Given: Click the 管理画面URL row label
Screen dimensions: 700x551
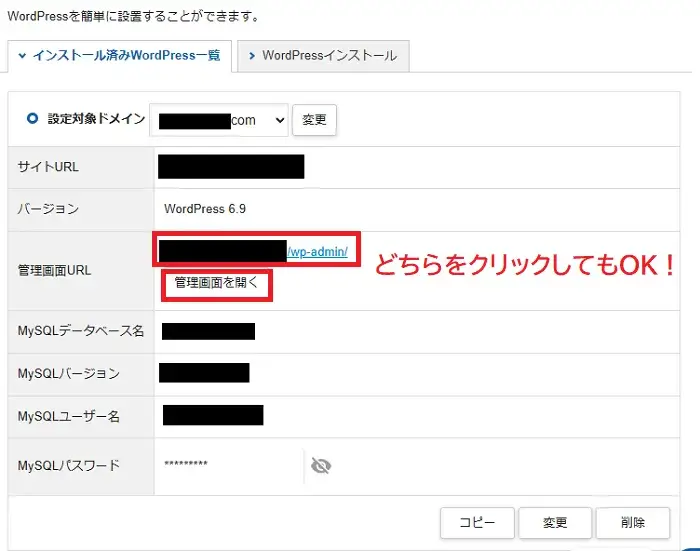Looking at the screenshot, I should [x=54, y=271].
